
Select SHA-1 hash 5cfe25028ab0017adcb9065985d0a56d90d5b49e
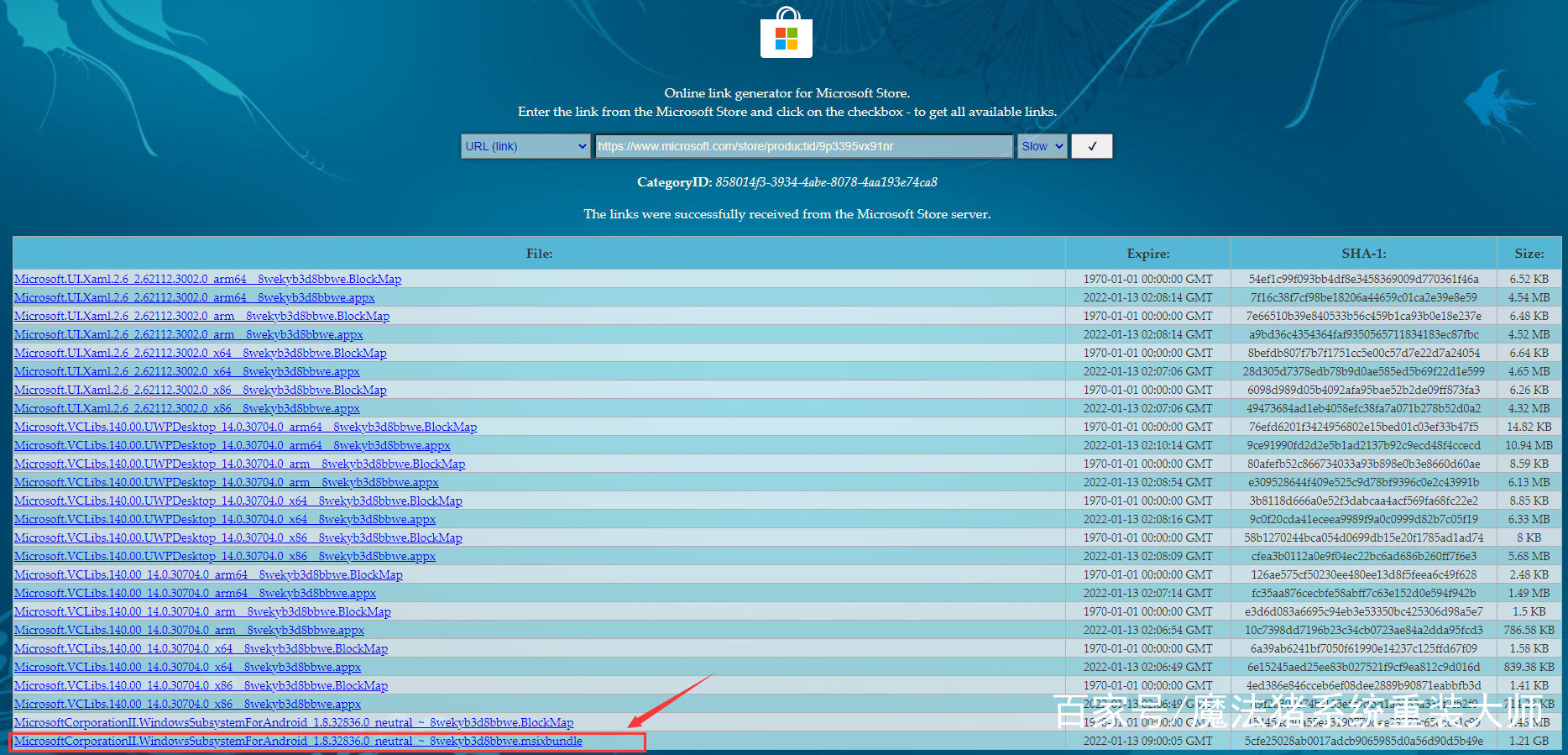[x=1363, y=741]
